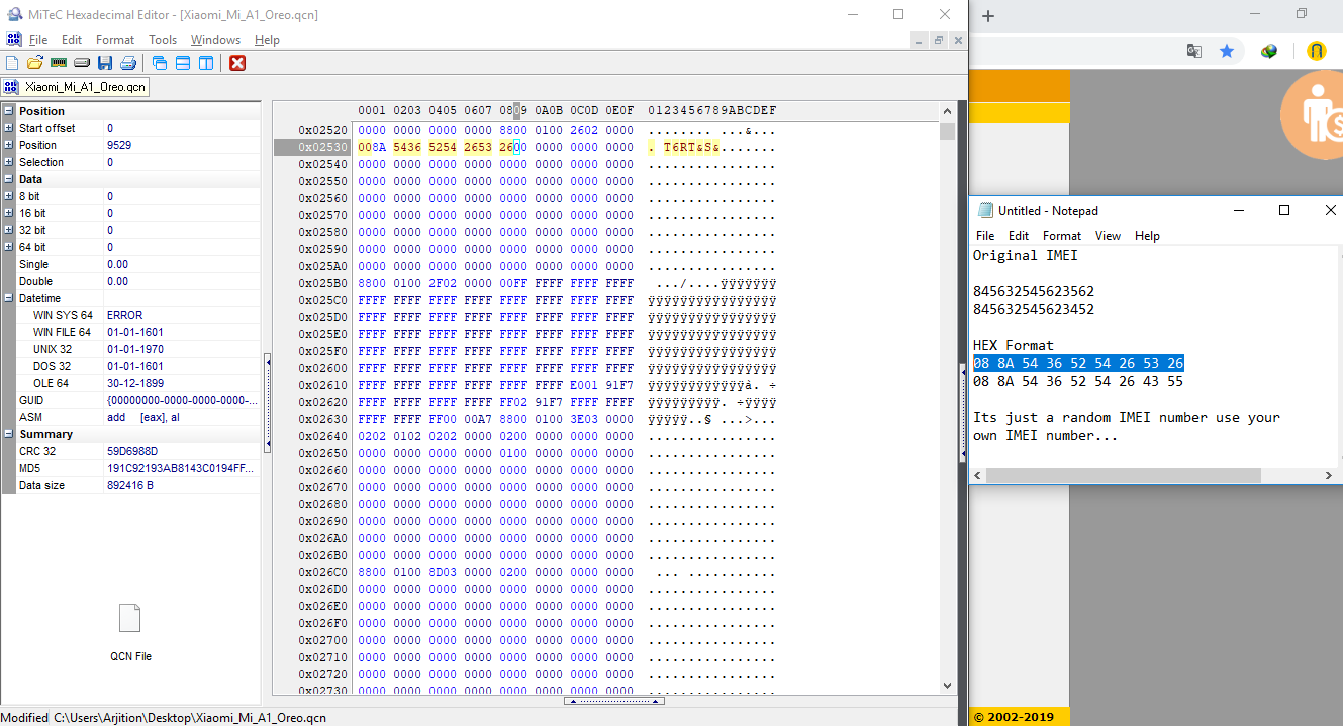This screenshot has height=726, width=1343.
Task: Expand the Position 9529 row
Action: point(9,145)
